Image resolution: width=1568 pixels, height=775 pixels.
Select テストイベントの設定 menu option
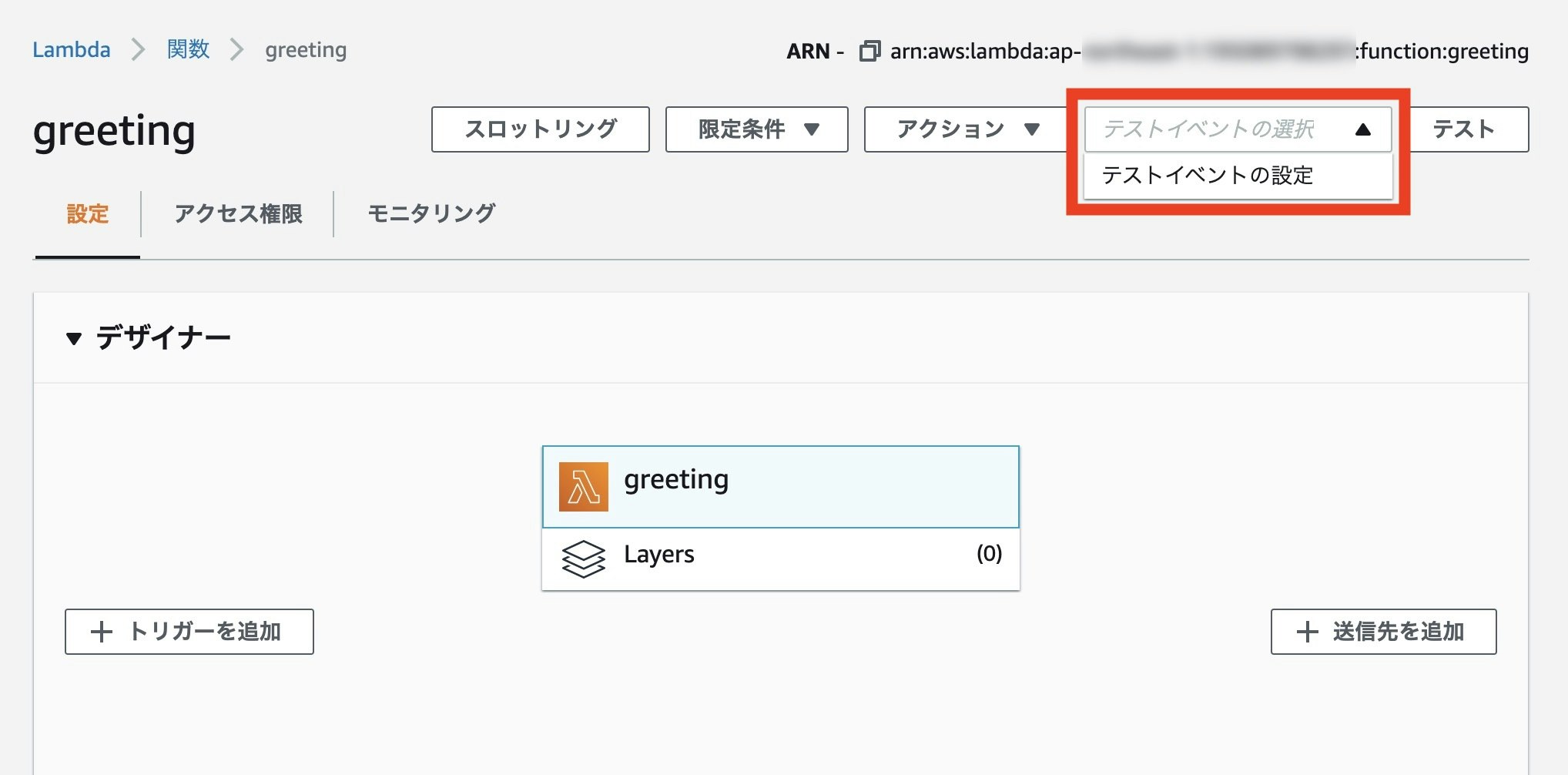click(1238, 176)
